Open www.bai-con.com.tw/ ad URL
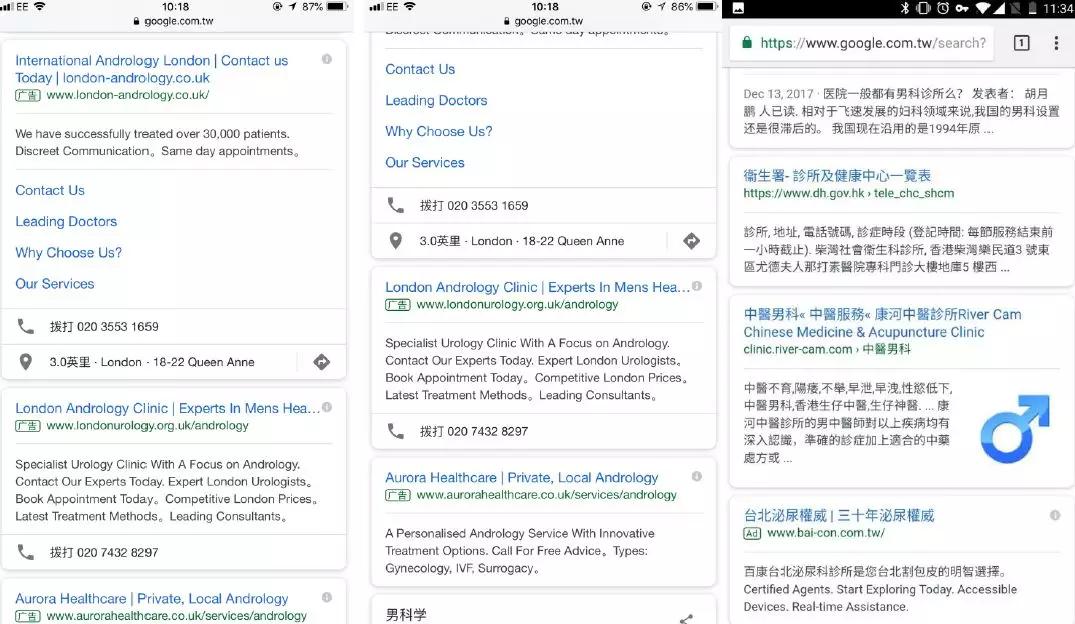The image size is (1075, 624). click(x=825, y=533)
